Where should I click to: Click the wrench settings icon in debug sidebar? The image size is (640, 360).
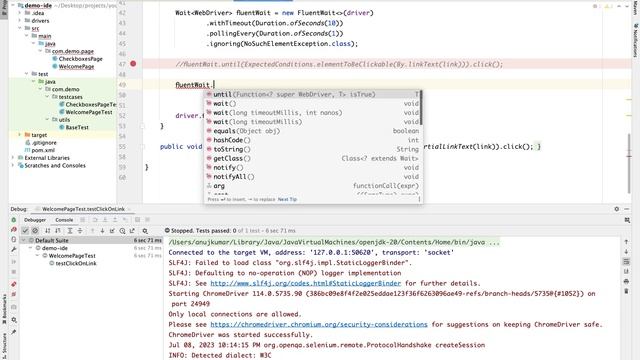point(13,249)
